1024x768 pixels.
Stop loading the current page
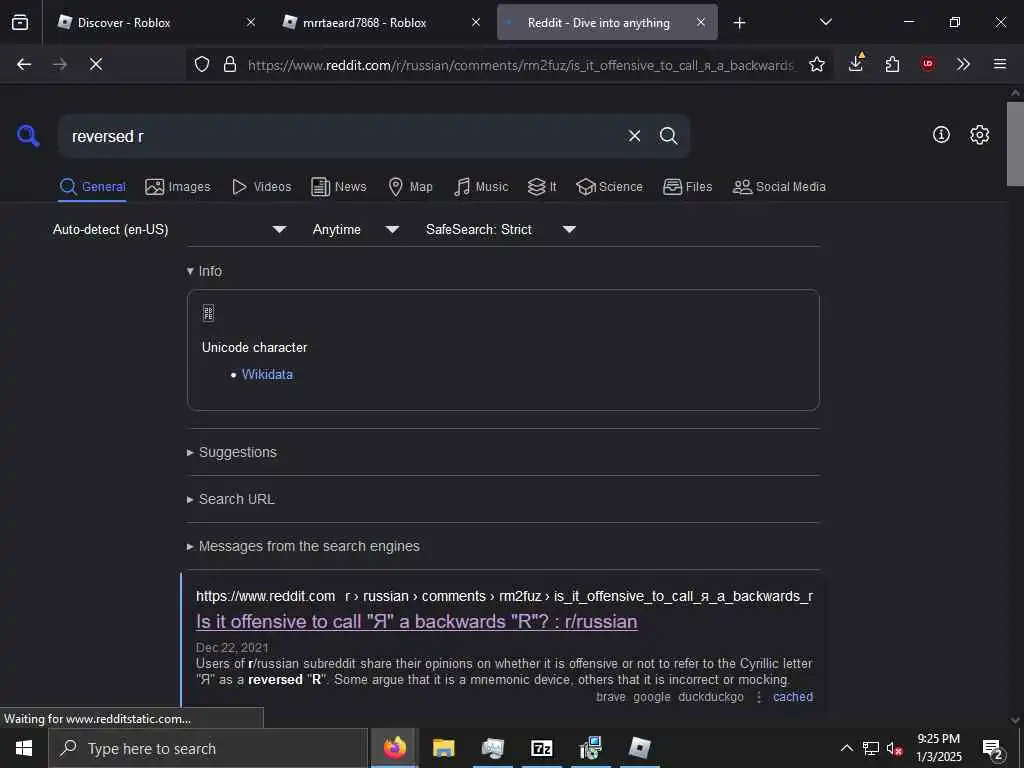point(96,64)
